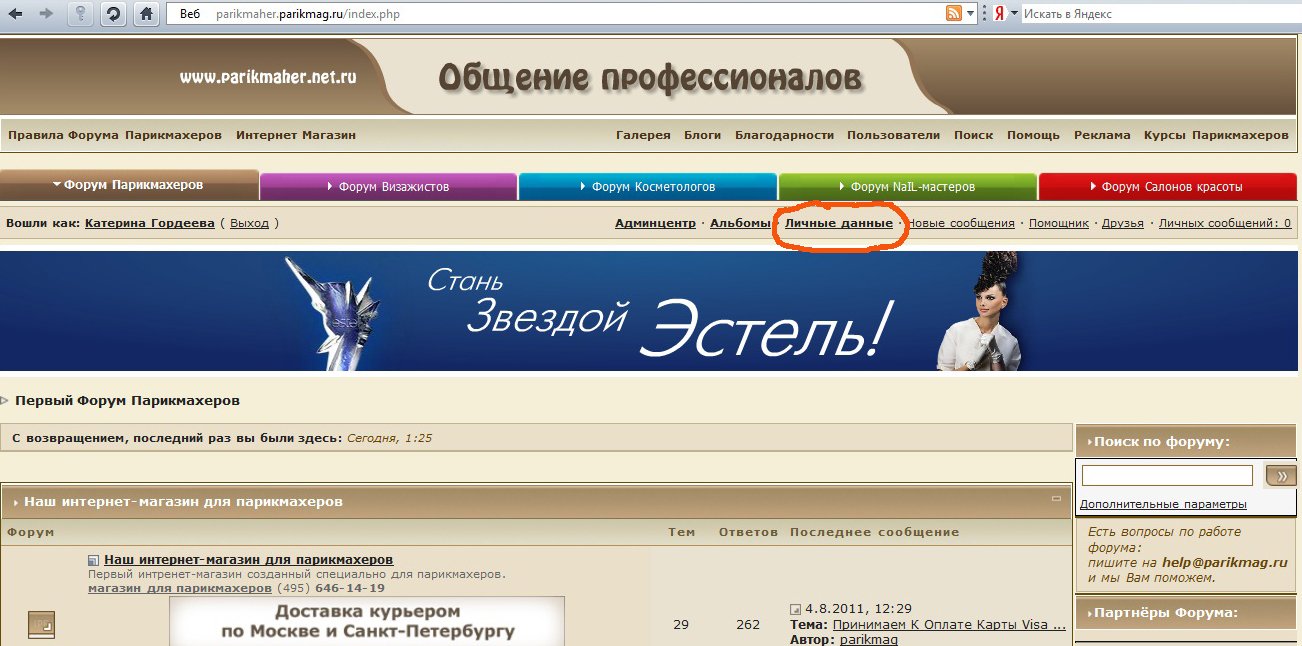Open thread Принимаем К Оплате Карты Visa

point(949,624)
